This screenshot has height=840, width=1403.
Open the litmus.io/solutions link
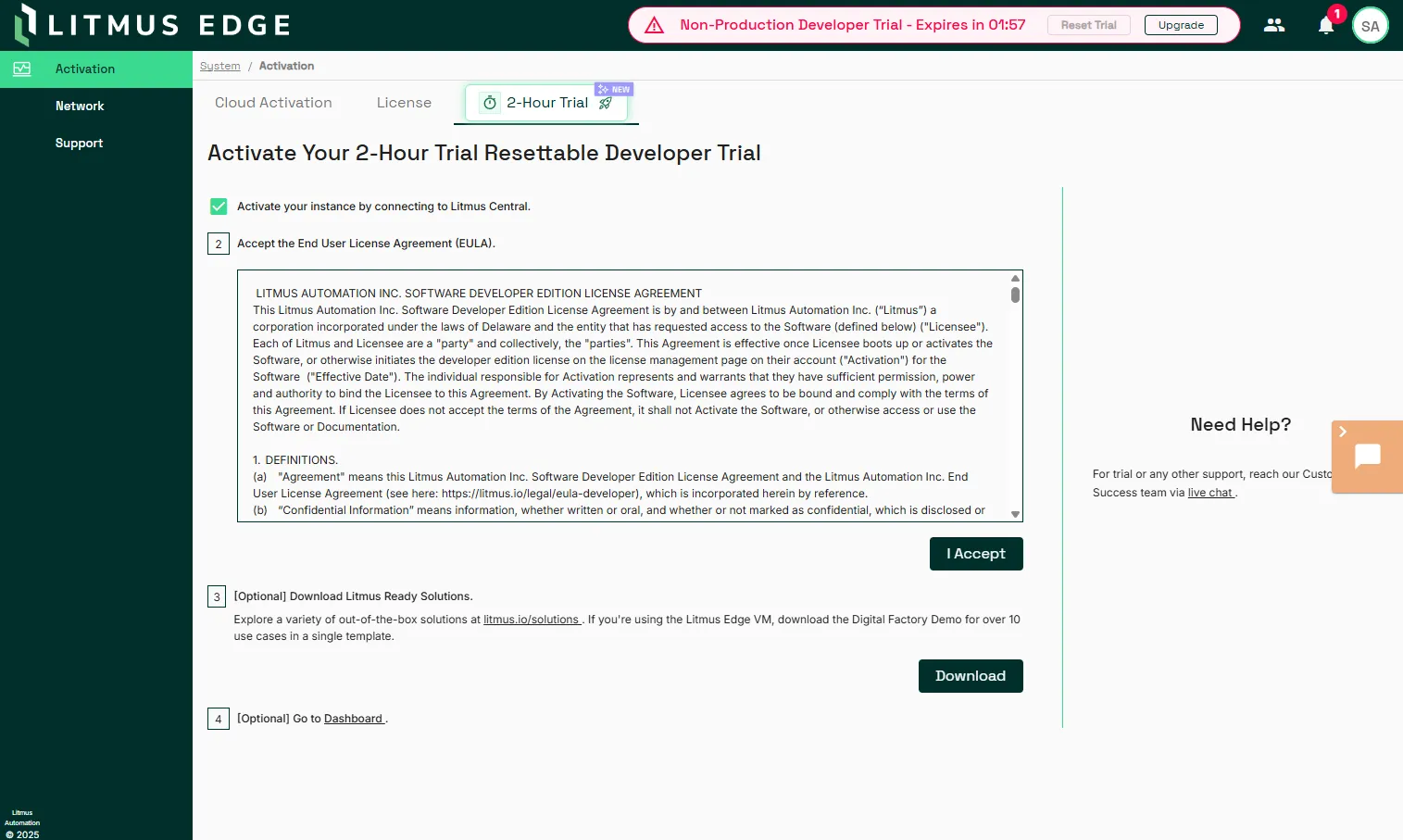coord(532,620)
